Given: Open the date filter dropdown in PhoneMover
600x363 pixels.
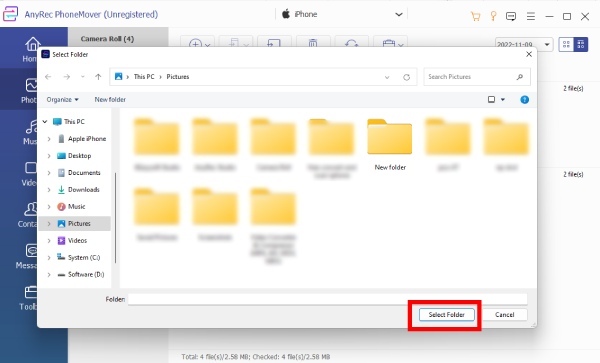Looking at the screenshot, I should 547,44.
